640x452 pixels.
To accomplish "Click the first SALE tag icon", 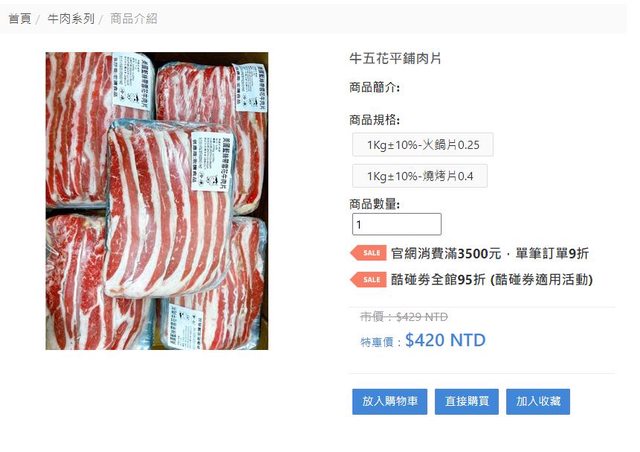I will point(369,253).
